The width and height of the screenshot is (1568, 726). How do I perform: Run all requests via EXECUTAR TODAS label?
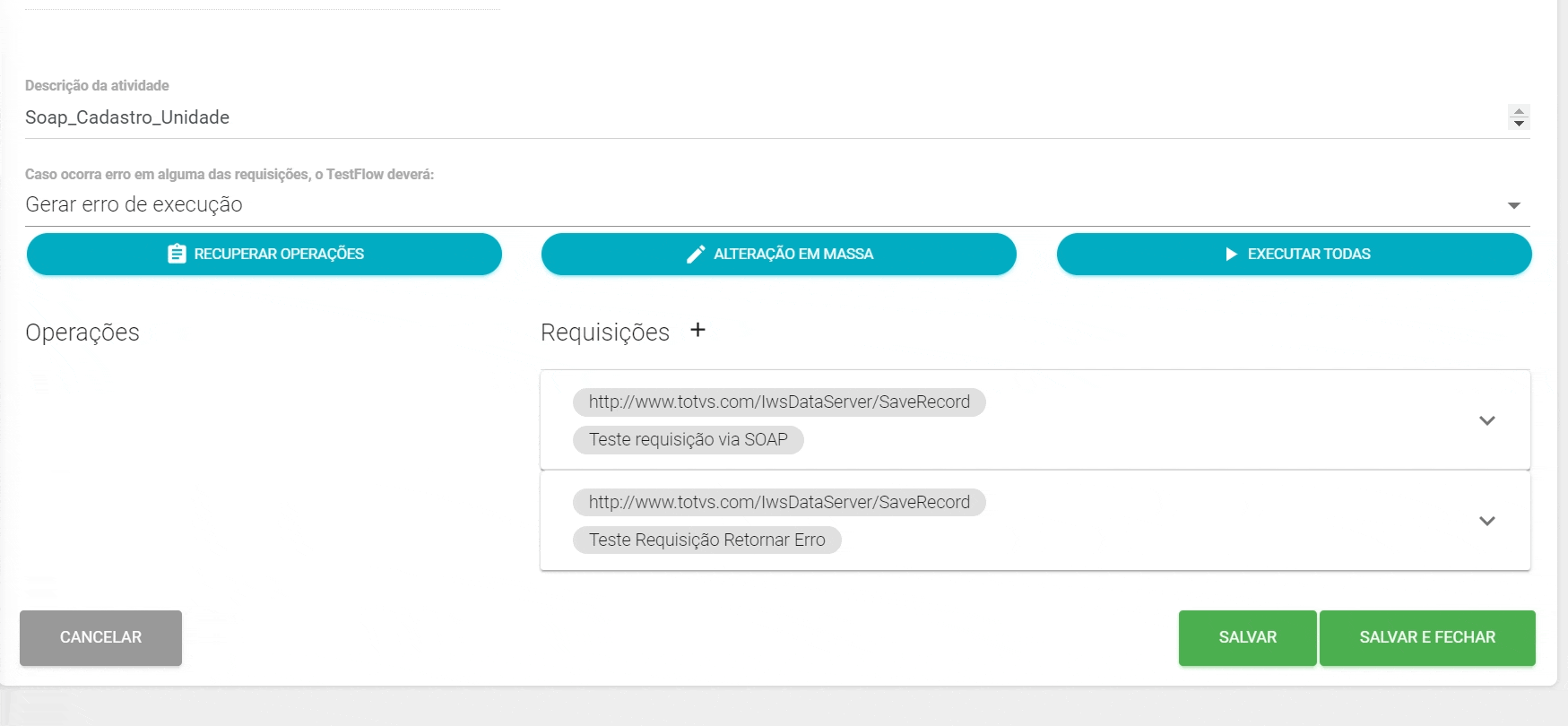pyautogui.click(x=1308, y=254)
